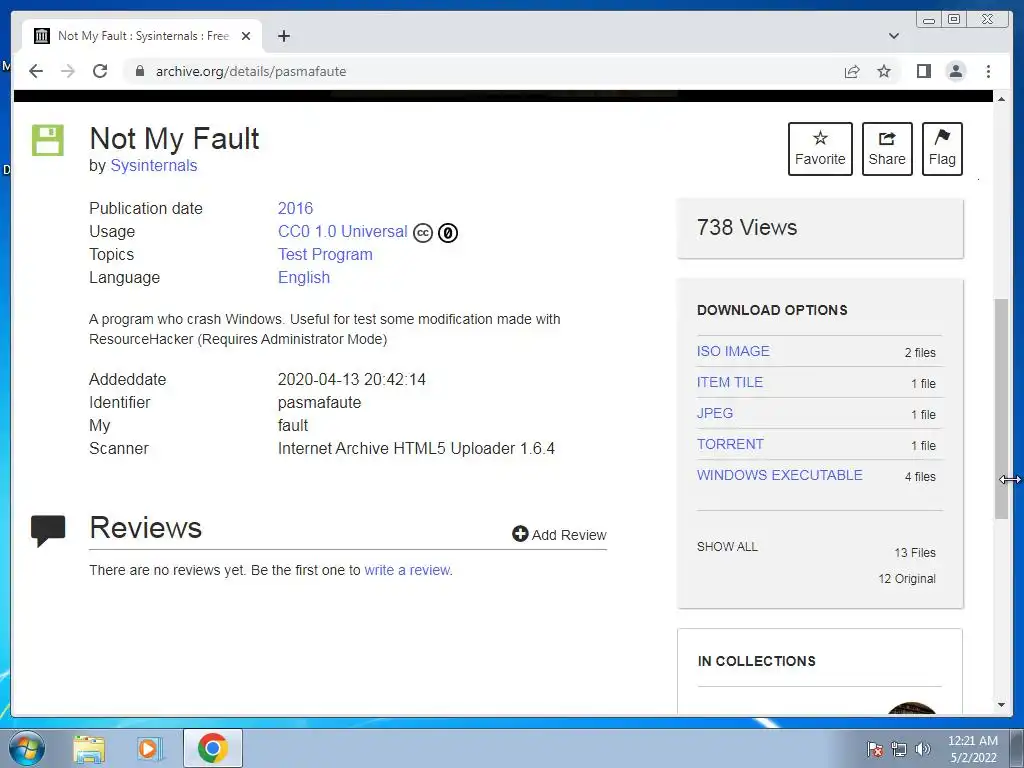This screenshot has height=768, width=1024.
Task: Open WINDOWS EXECUTABLE download option
Action: point(779,475)
